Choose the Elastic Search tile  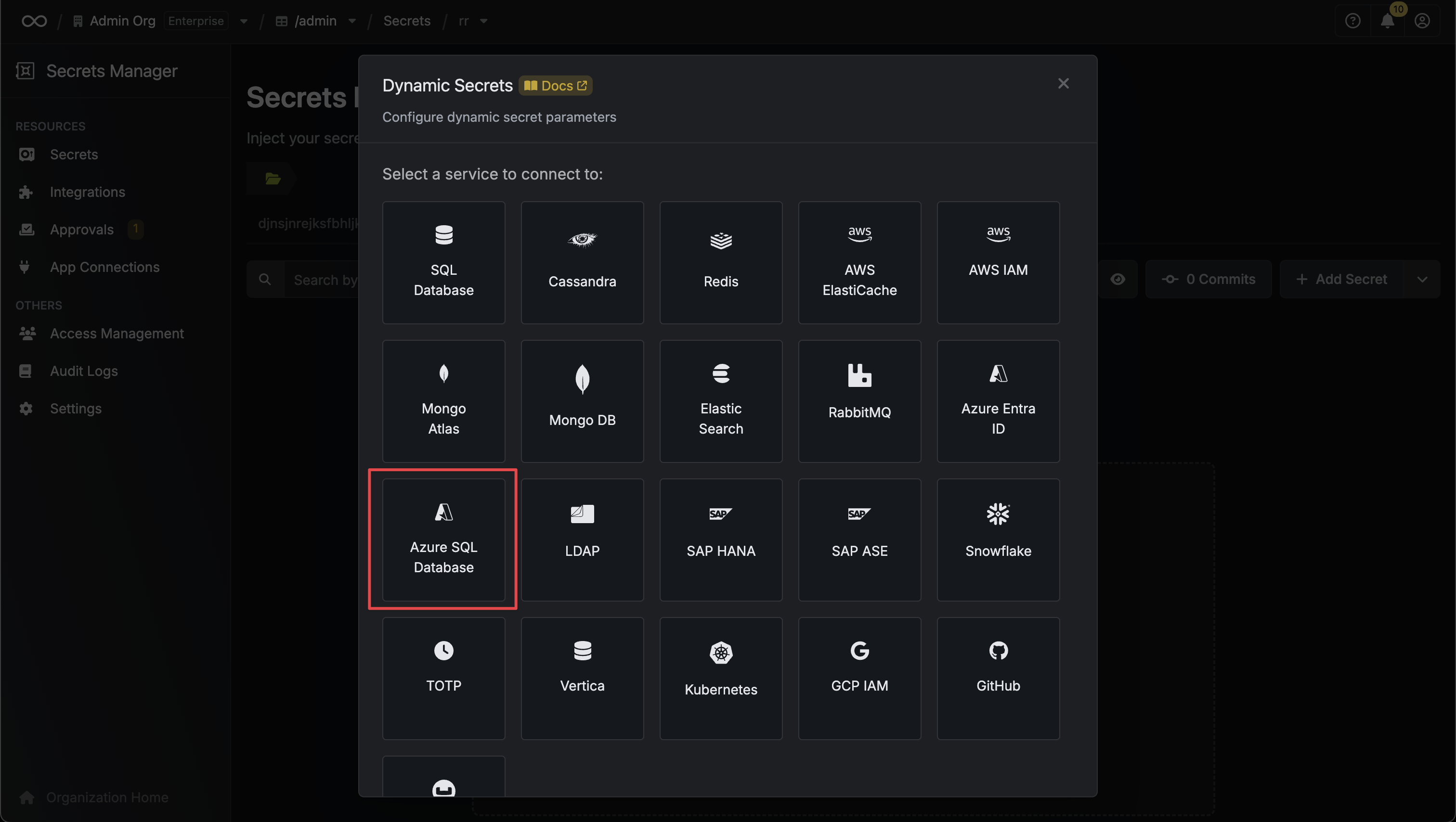(x=721, y=401)
